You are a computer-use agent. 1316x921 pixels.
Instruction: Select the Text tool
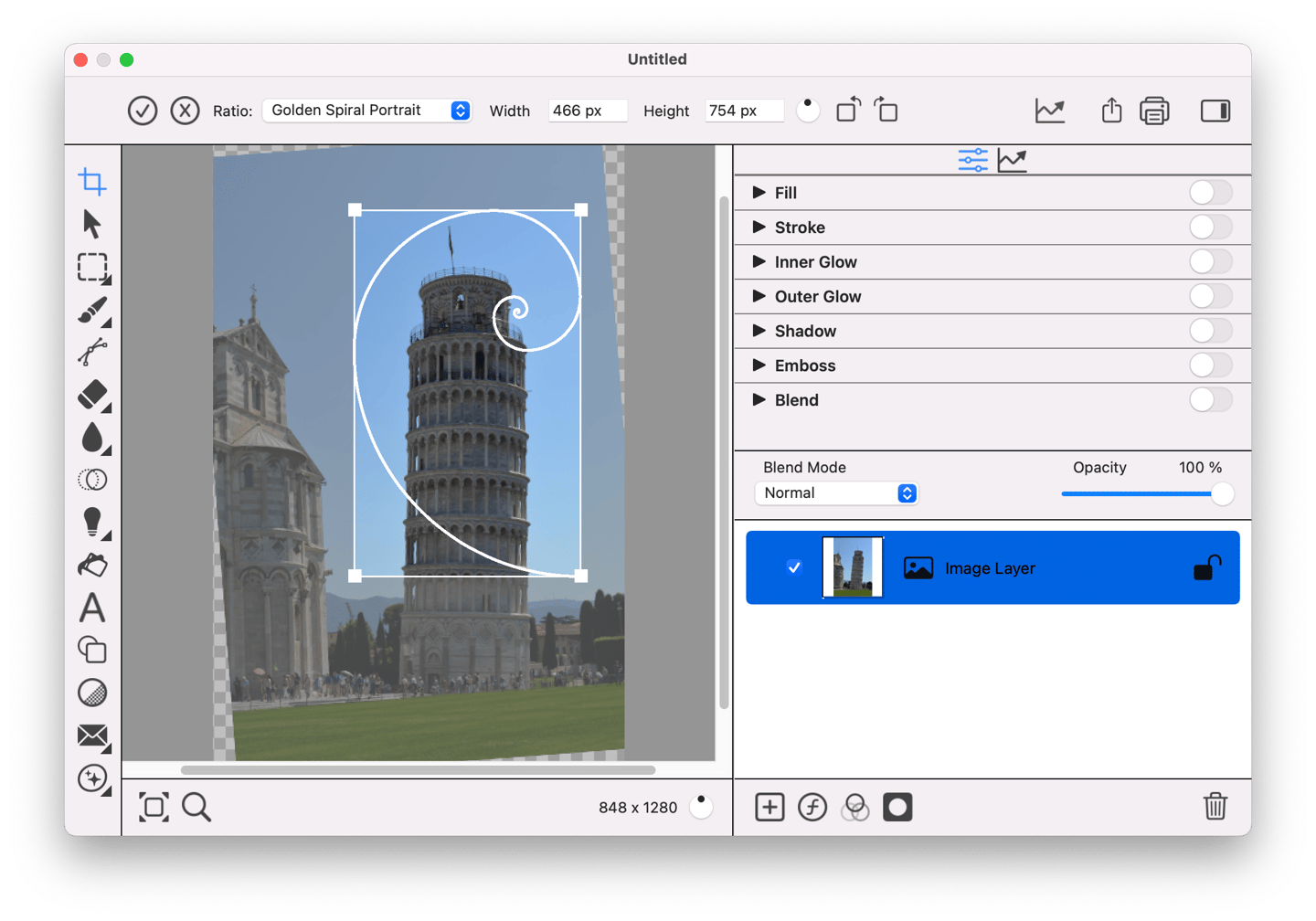(x=92, y=608)
